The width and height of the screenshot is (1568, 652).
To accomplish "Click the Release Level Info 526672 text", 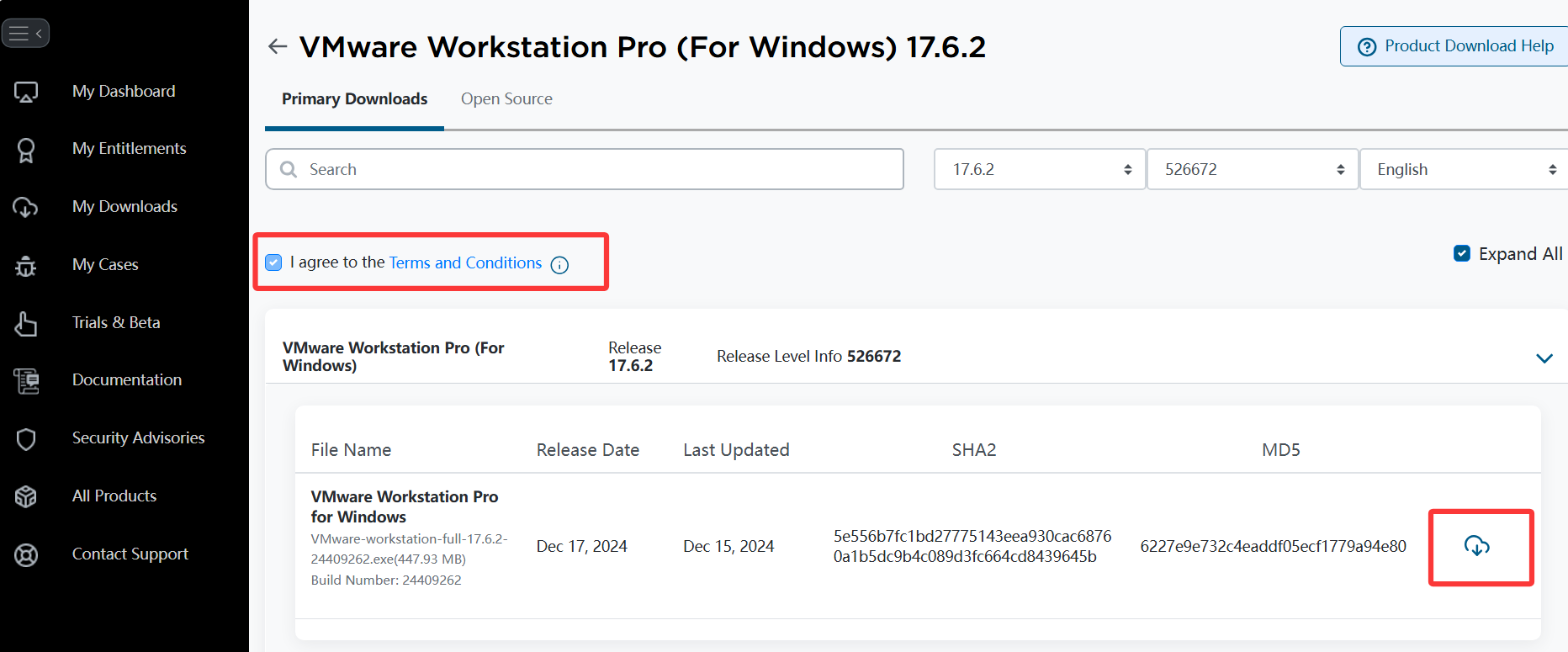I will point(808,356).
